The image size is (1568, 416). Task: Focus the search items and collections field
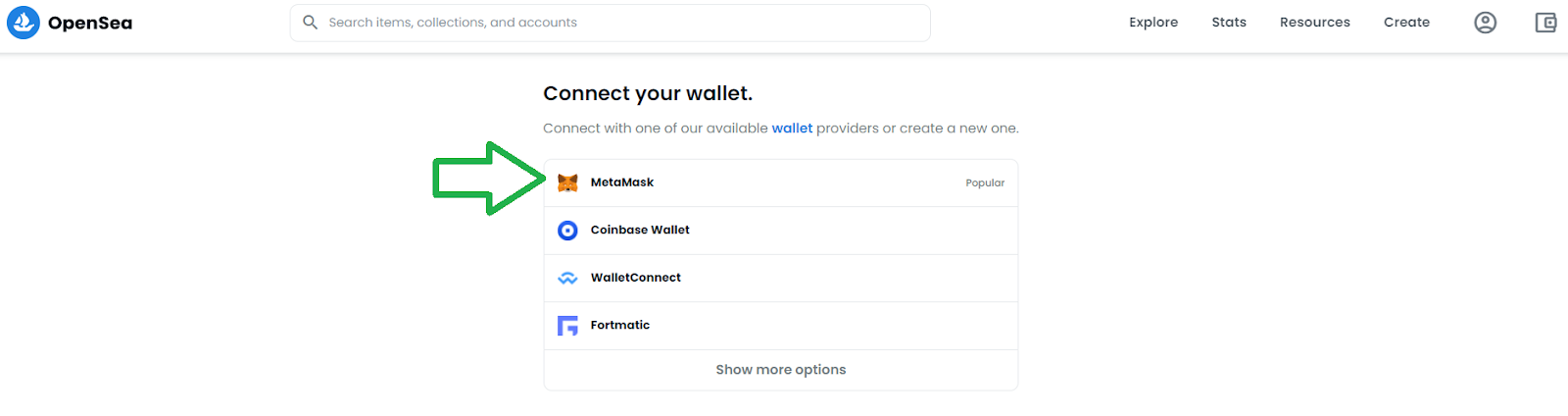[610, 23]
